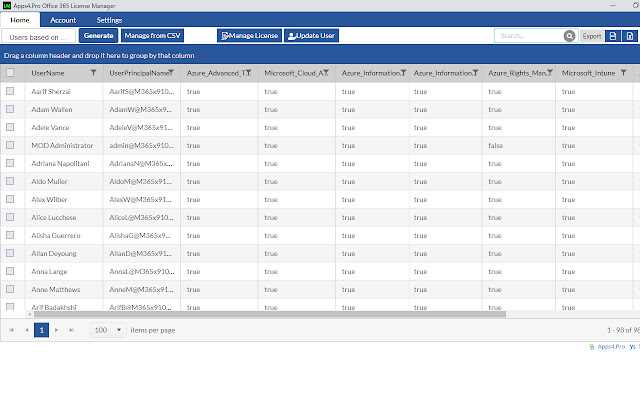Click the 'AdeleV@M365x91...' email cell
Viewport: 640px width, 400px height.
pyautogui.click(x=141, y=127)
